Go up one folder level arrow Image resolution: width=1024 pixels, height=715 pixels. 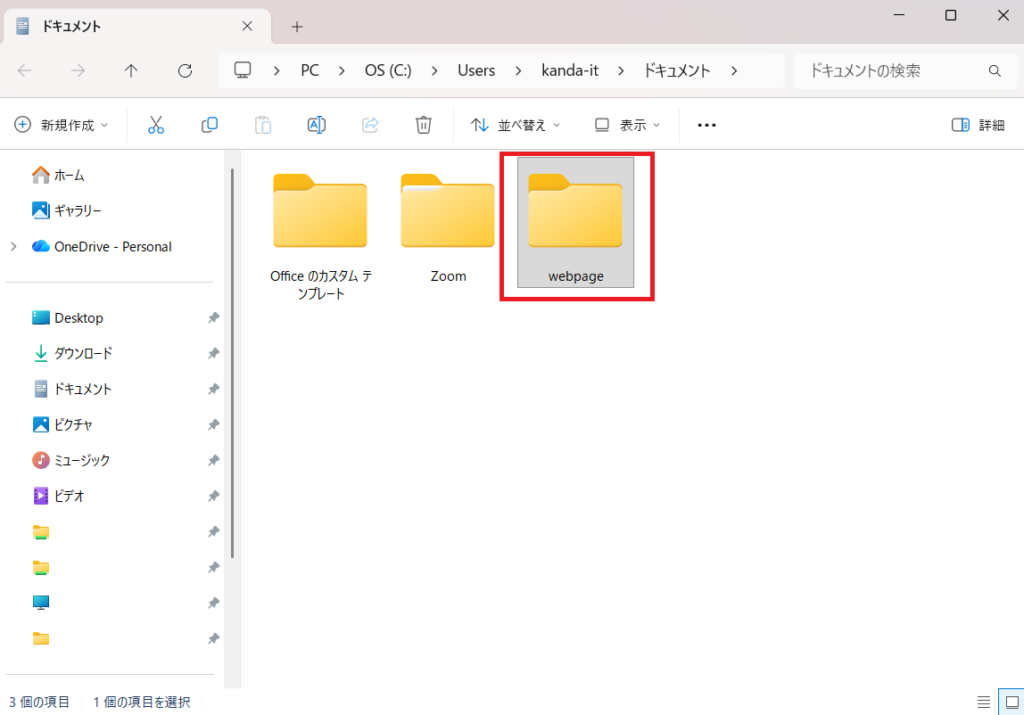(x=131, y=71)
